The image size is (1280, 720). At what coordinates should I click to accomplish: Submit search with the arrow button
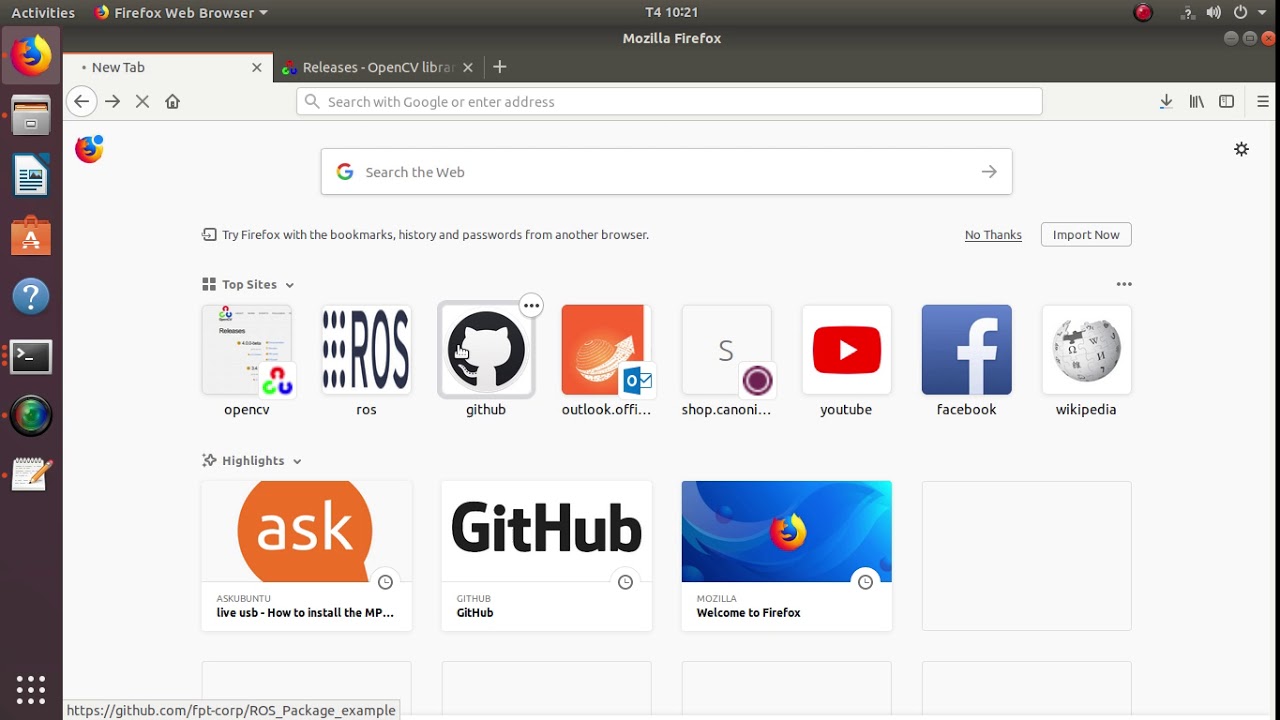pyautogui.click(x=989, y=172)
